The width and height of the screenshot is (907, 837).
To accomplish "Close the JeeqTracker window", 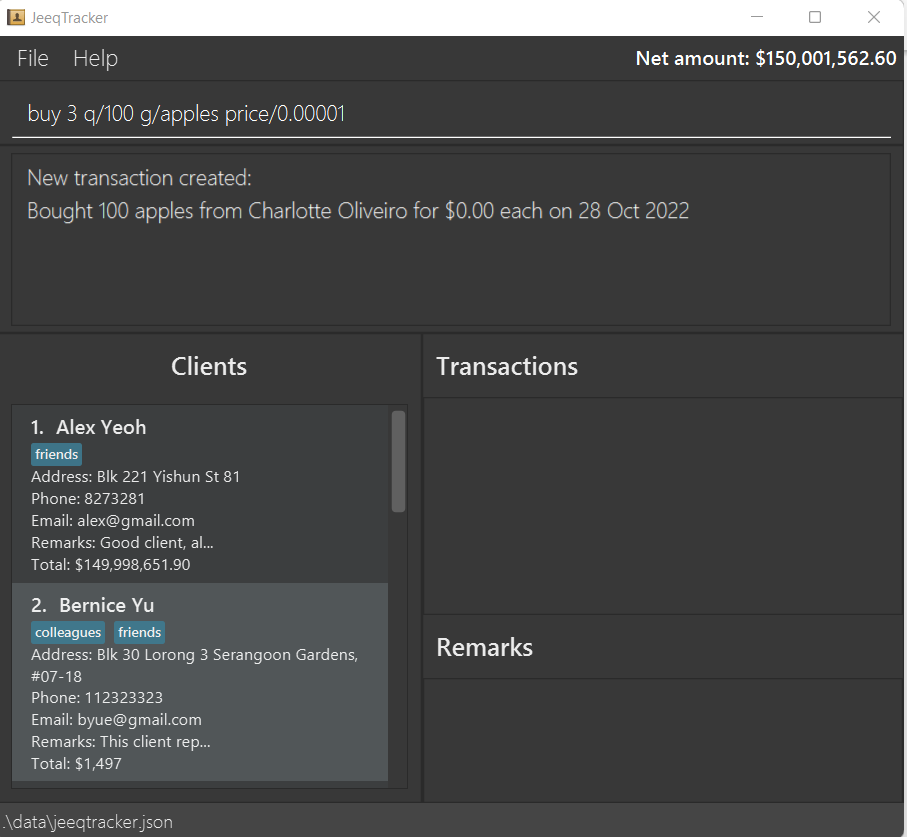I will pos(873,17).
